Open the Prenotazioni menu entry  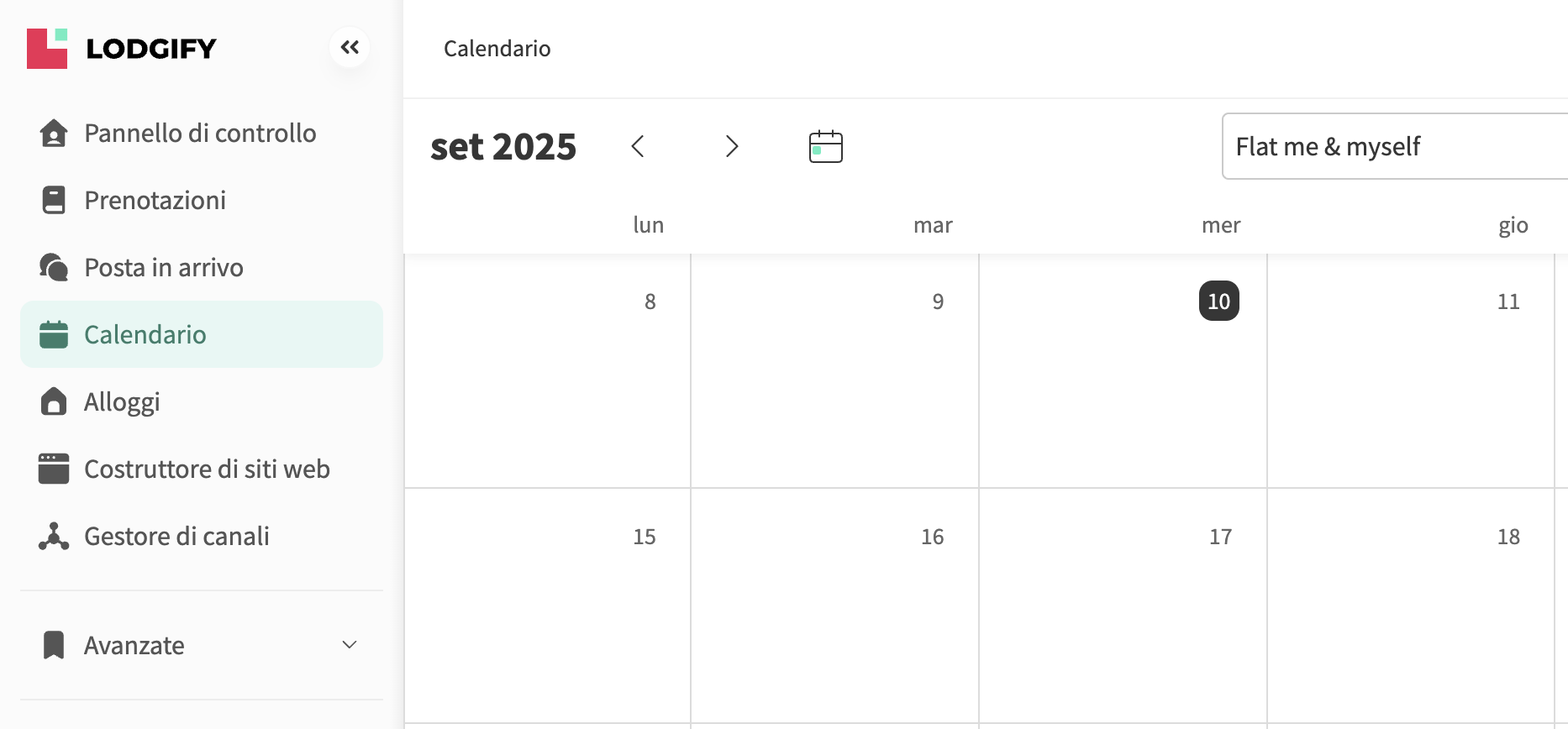click(155, 200)
